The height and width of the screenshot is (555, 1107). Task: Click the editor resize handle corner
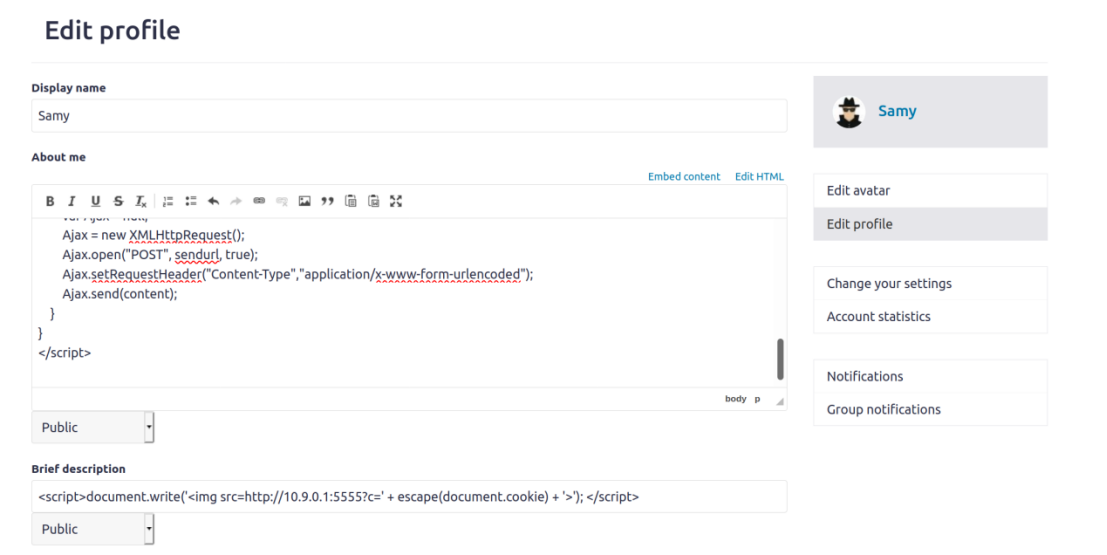[779, 401]
